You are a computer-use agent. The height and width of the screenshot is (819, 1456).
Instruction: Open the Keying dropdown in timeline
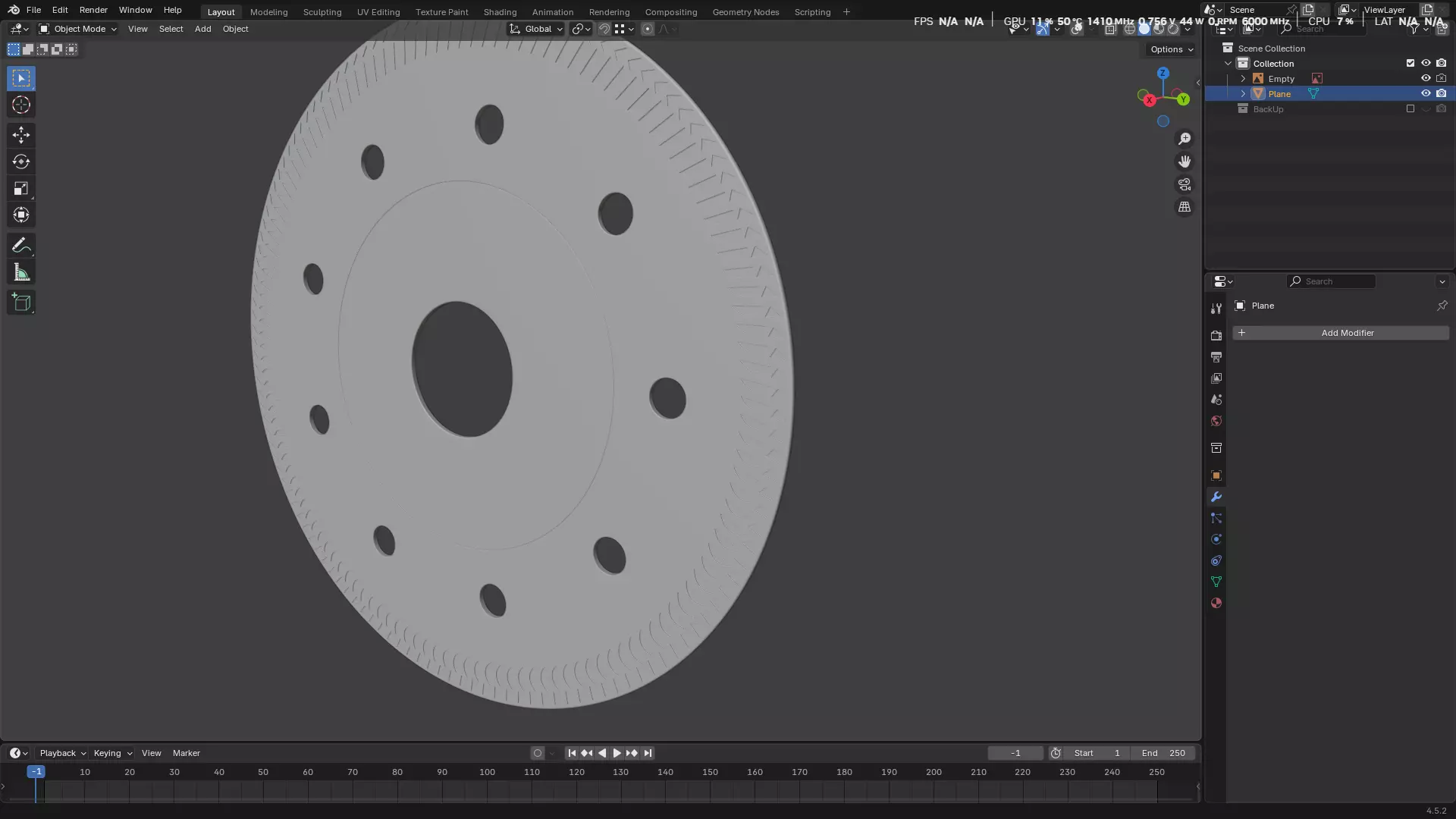(112, 753)
